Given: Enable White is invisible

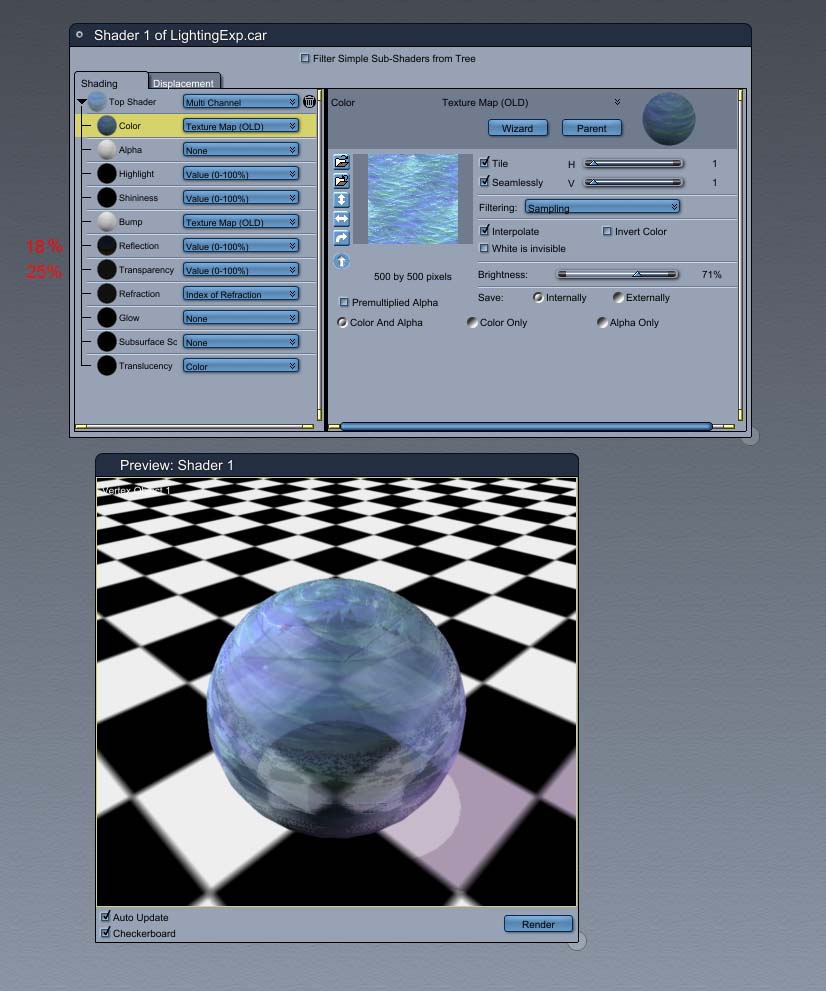Looking at the screenshot, I should click(484, 248).
